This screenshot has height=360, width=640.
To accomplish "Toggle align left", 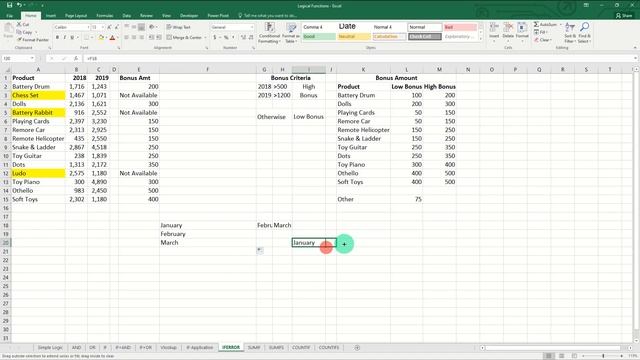I will [127, 38].
